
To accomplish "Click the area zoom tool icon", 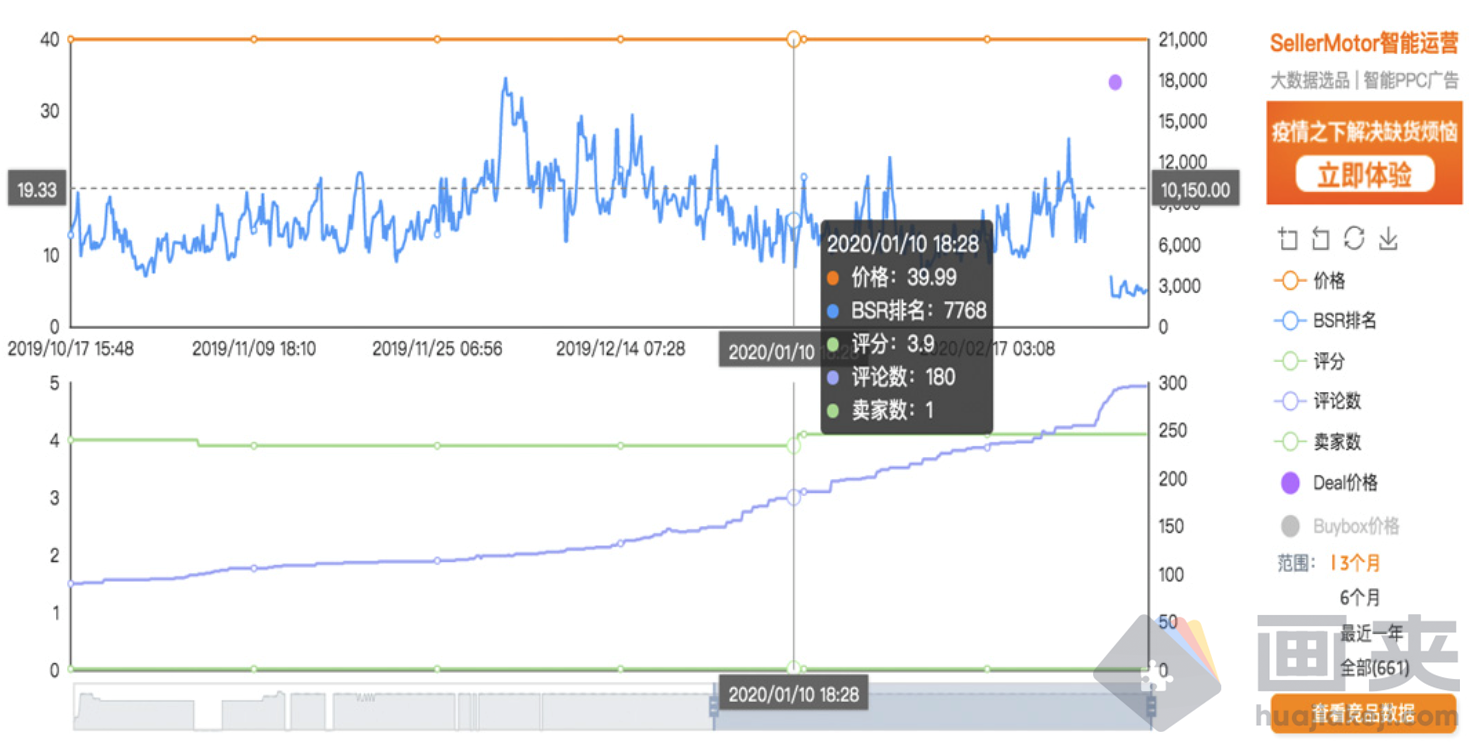I will [x=1288, y=239].
